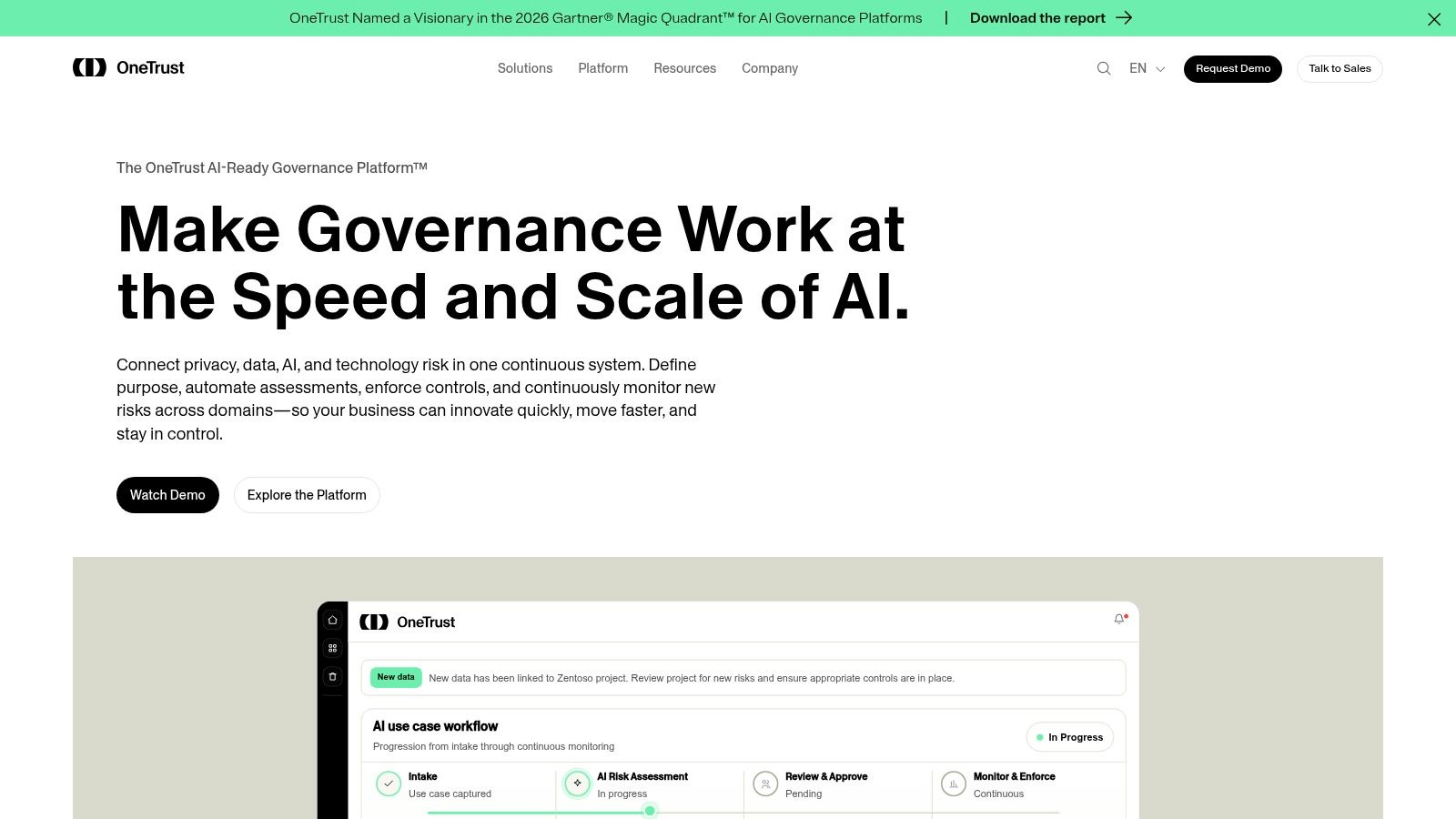Open the EN language dropdown

1147,68
